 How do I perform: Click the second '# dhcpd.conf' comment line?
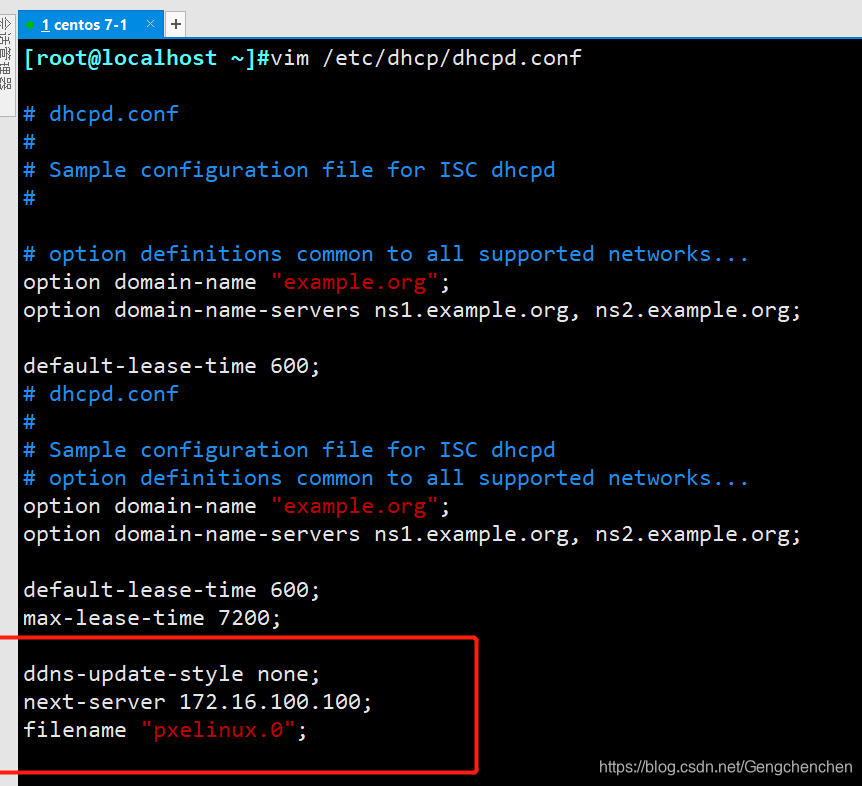pos(101,394)
